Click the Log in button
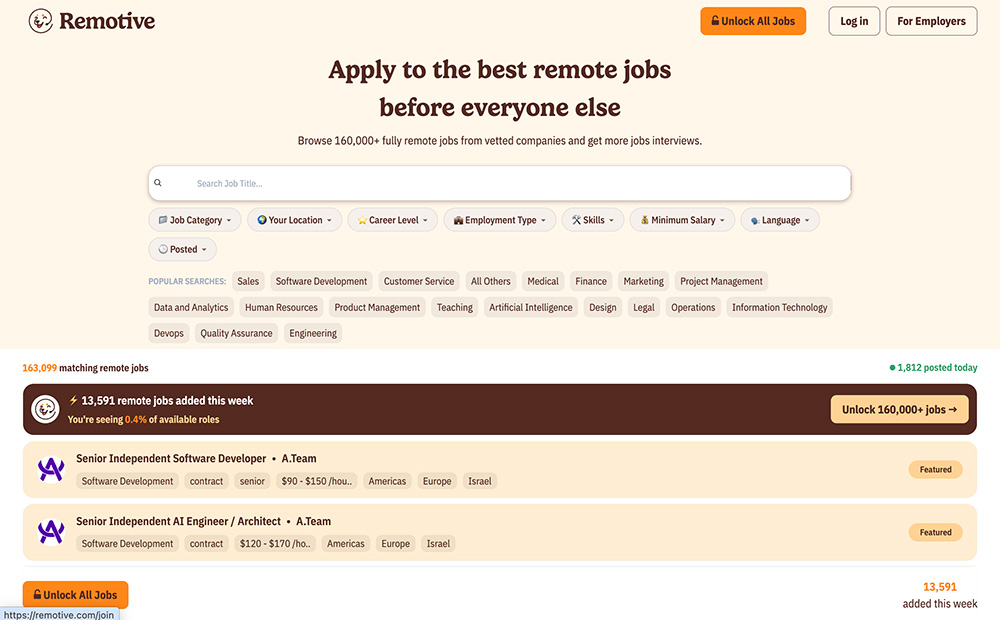Viewport: 1000px width, 620px height. pos(854,21)
